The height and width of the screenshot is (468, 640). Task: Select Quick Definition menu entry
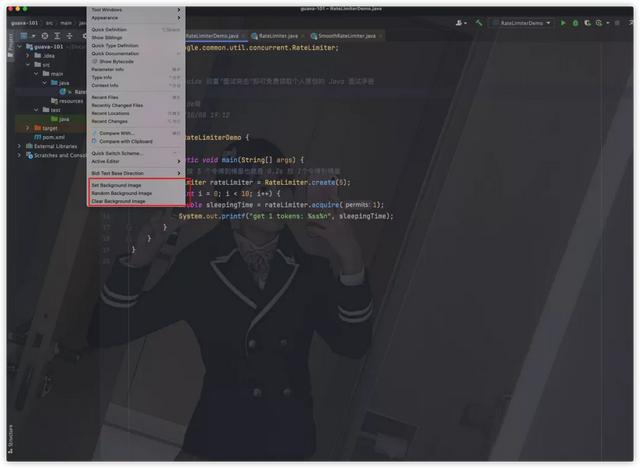point(136,30)
